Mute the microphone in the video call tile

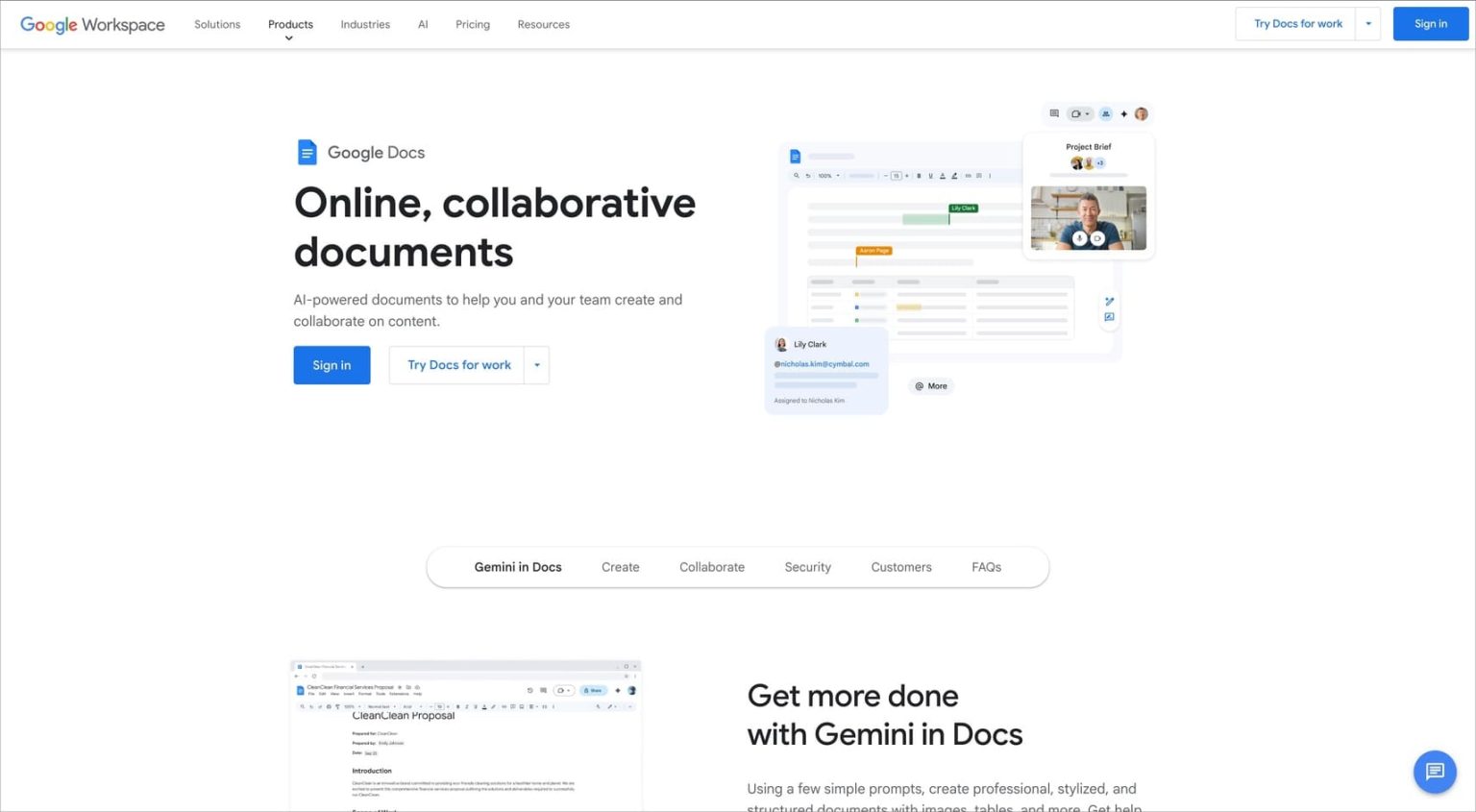(x=1079, y=238)
